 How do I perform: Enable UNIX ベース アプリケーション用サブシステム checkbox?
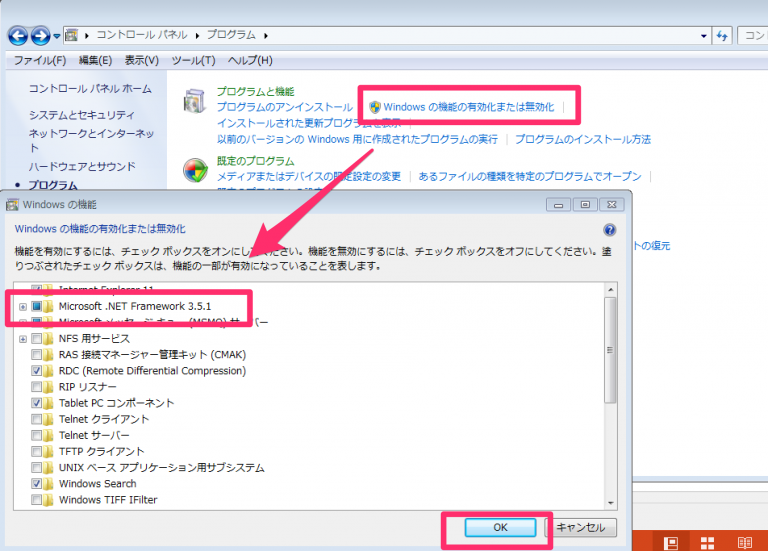coord(37,467)
